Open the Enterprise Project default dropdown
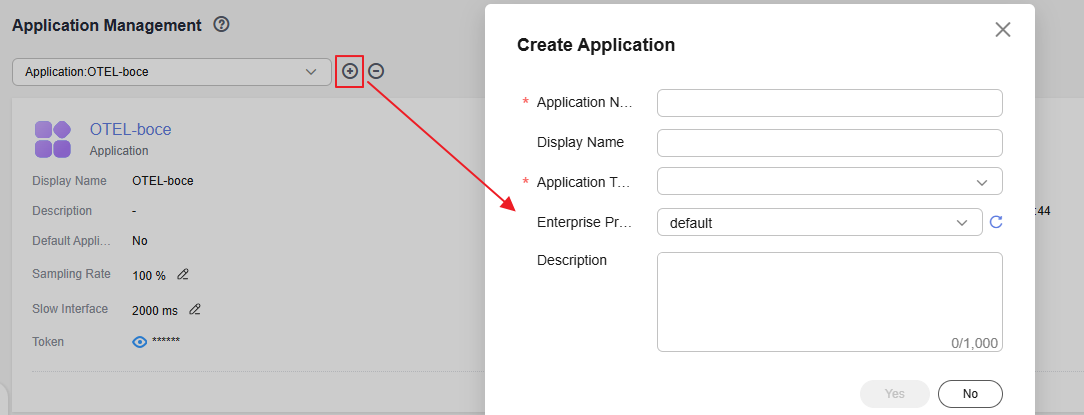 coord(819,223)
